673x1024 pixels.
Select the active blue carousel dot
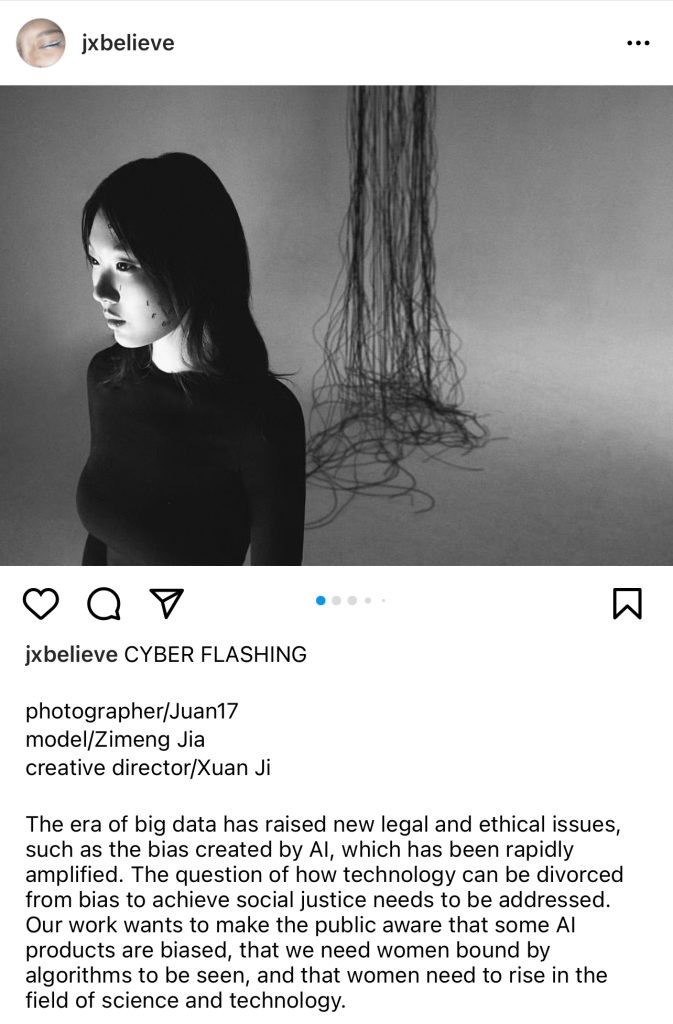click(x=321, y=600)
